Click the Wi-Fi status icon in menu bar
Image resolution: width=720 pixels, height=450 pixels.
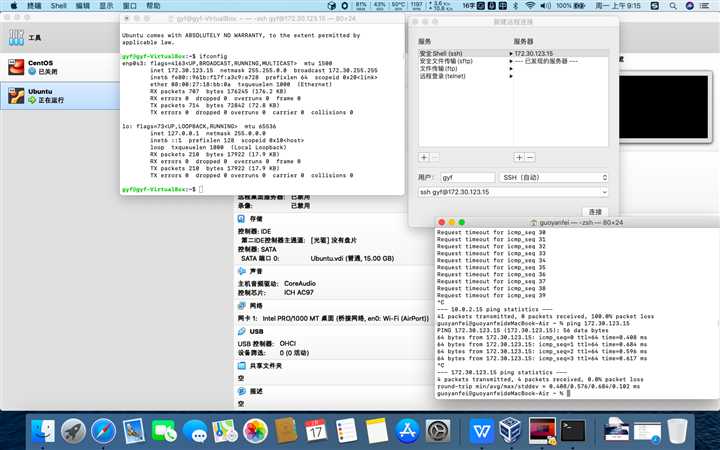click(530, 6)
